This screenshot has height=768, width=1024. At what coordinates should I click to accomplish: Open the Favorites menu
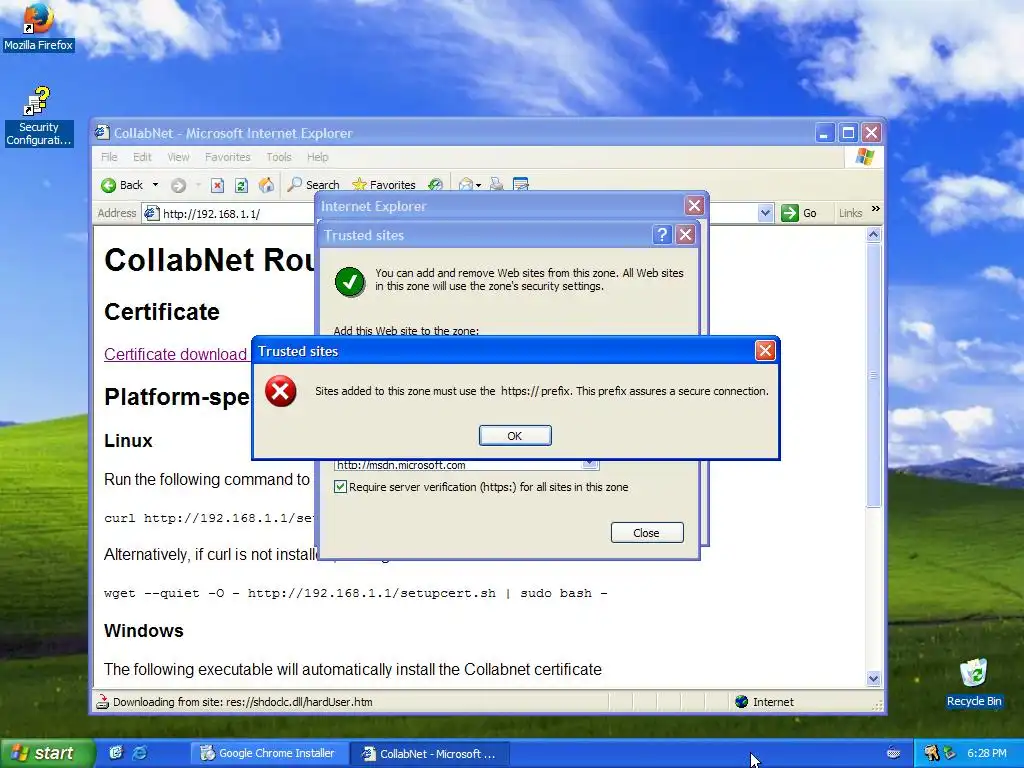[x=227, y=157]
